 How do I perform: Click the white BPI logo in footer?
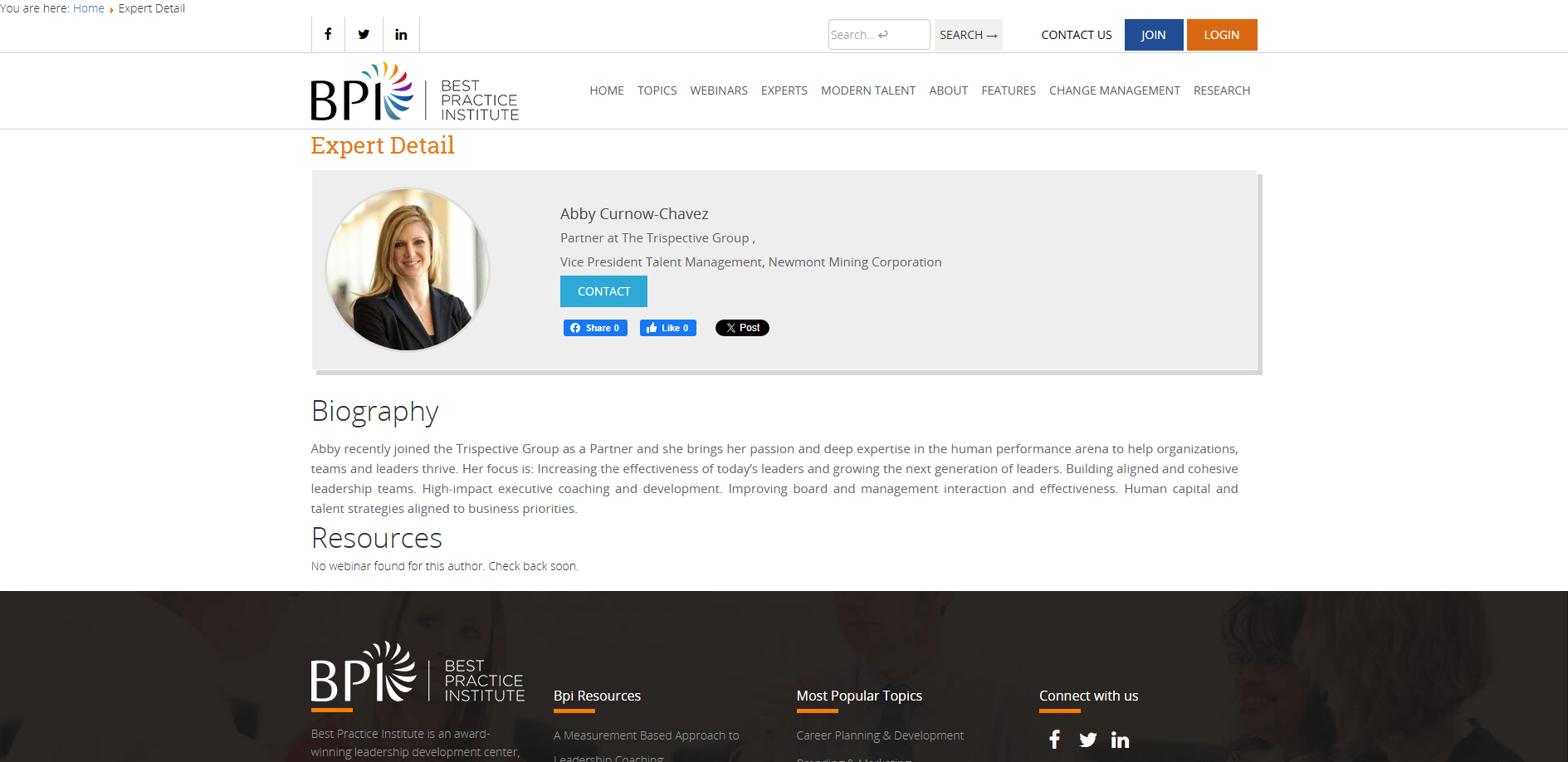[418, 672]
